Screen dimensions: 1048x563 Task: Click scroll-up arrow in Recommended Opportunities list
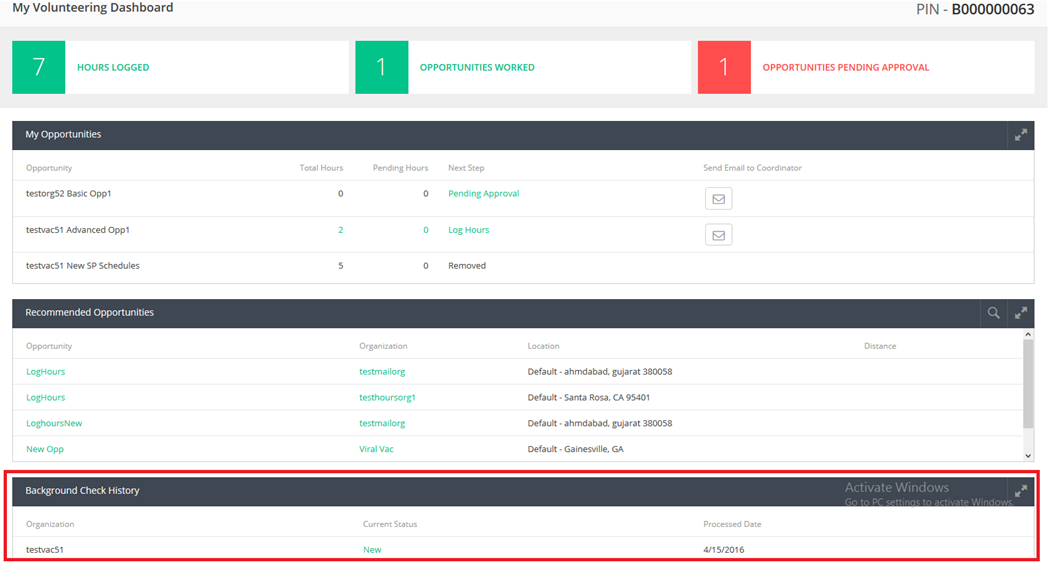coord(1028,334)
